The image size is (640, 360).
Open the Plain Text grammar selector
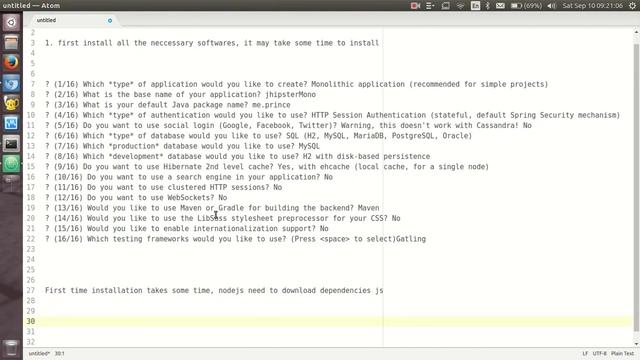(x=622, y=353)
